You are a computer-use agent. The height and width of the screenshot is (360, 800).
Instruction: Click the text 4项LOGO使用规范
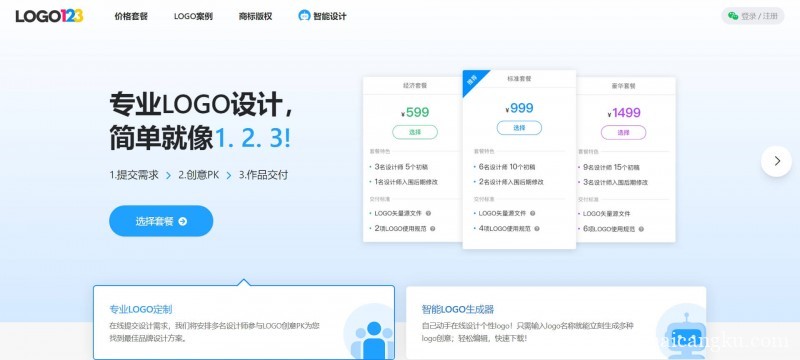[x=505, y=228]
